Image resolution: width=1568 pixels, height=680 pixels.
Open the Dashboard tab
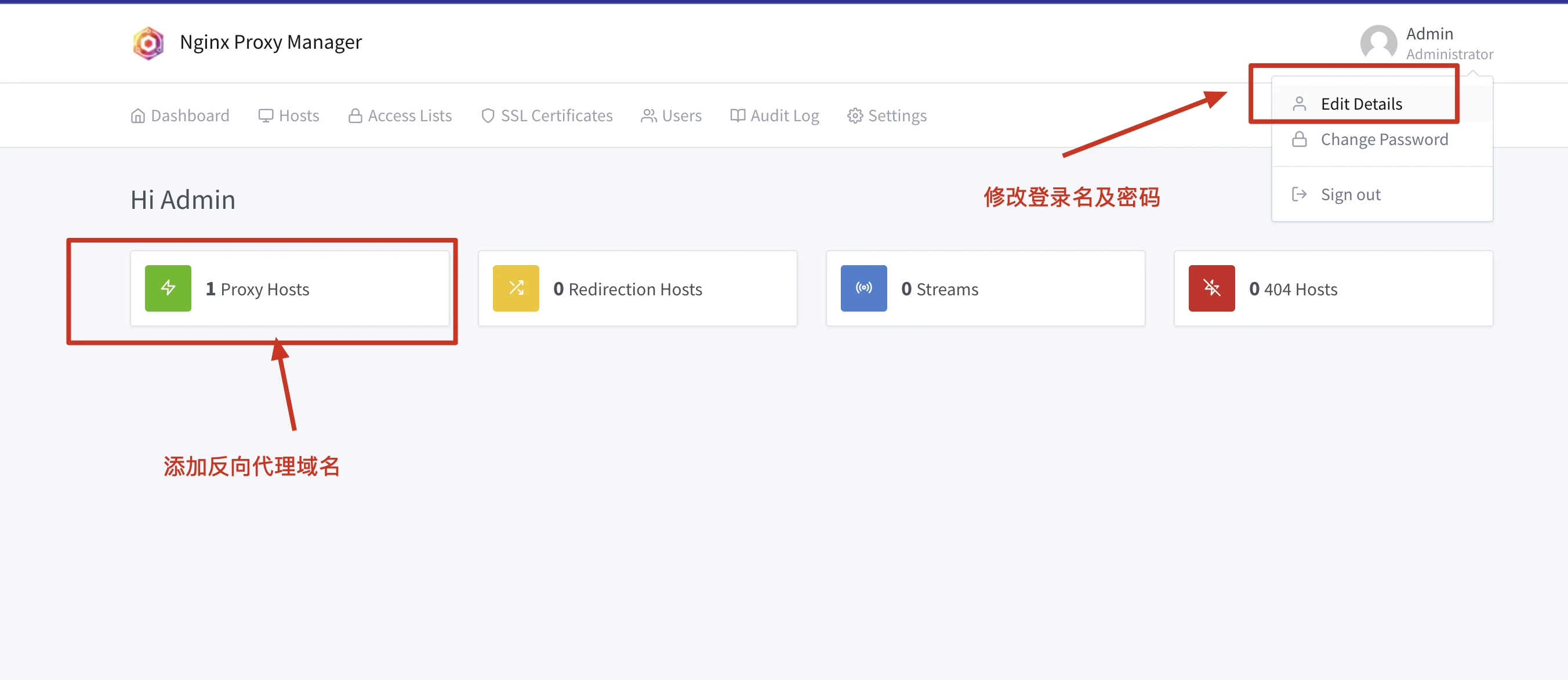tap(180, 115)
